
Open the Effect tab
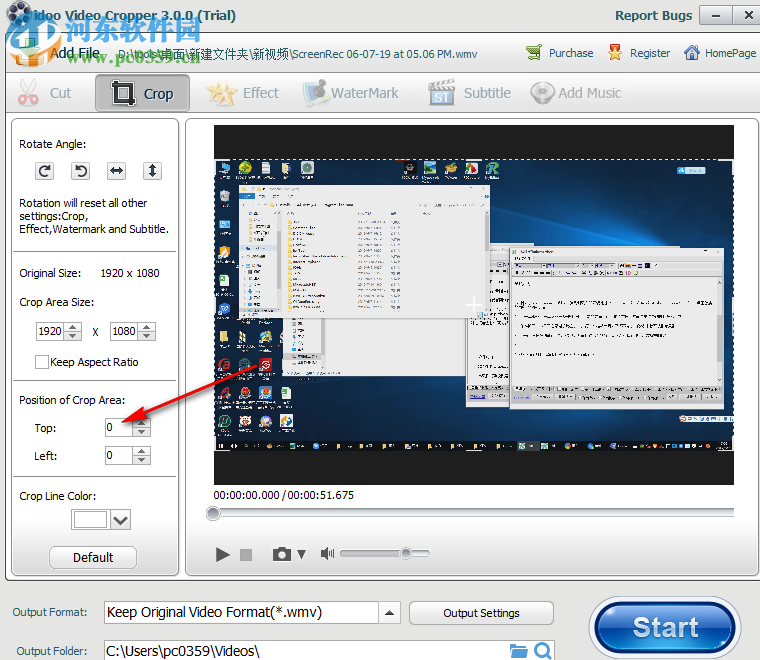pyautogui.click(x=242, y=93)
